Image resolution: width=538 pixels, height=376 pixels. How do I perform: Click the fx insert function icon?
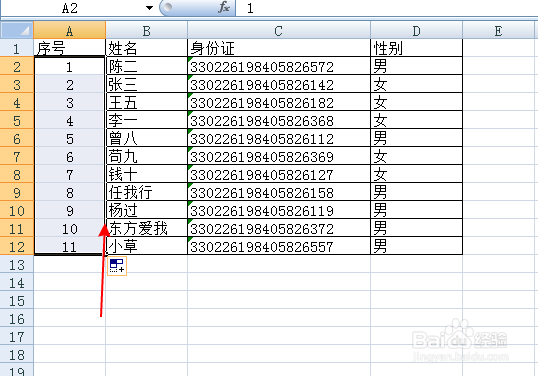pyautogui.click(x=224, y=7)
